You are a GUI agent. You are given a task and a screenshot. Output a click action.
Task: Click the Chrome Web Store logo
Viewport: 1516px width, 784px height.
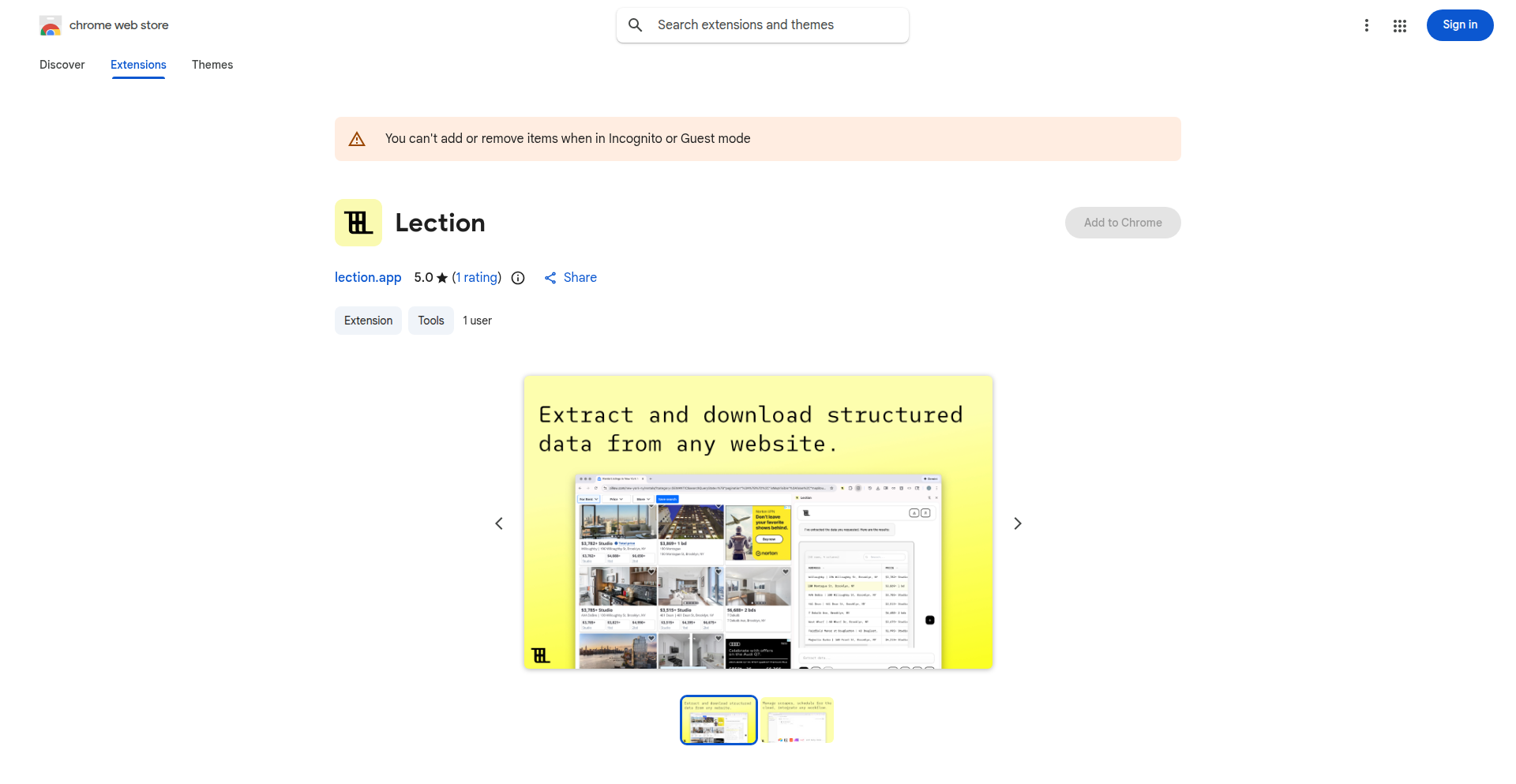point(51,25)
